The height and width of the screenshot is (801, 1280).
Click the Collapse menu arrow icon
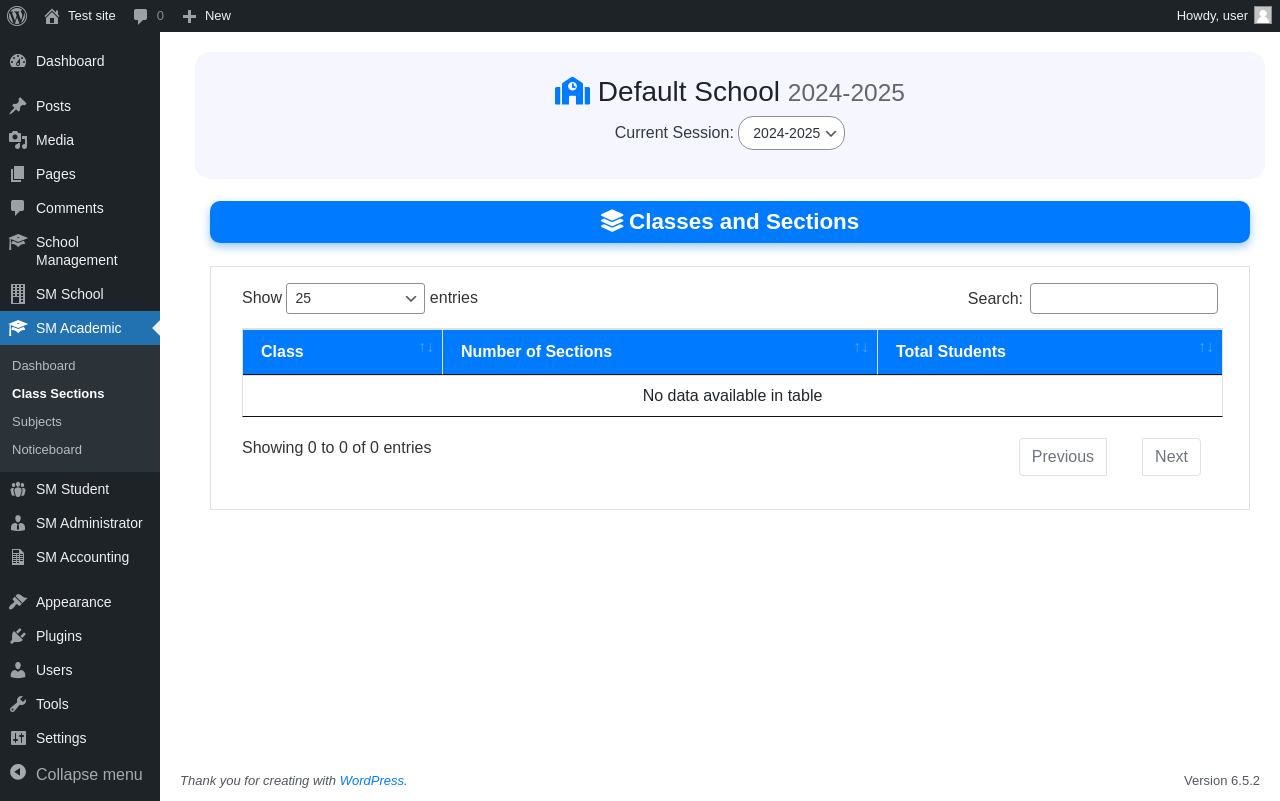pyautogui.click(x=18, y=772)
